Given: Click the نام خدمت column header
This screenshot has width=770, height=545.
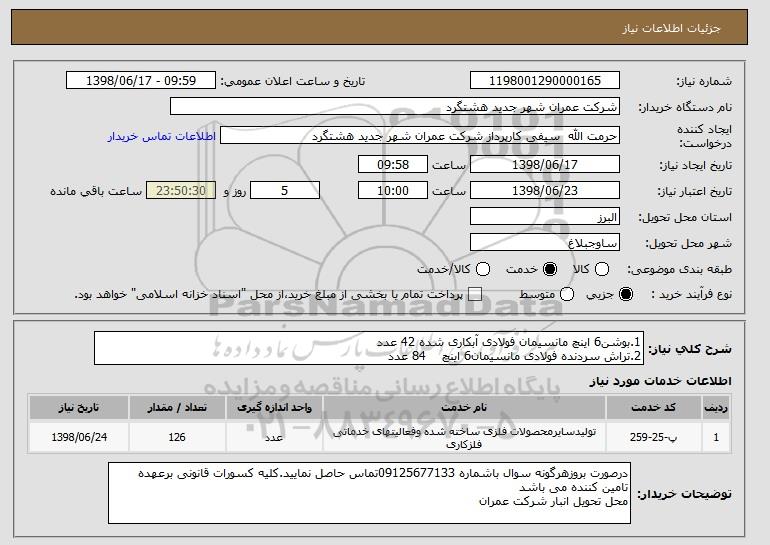Looking at the screenshot, I should tap(464, 408).
